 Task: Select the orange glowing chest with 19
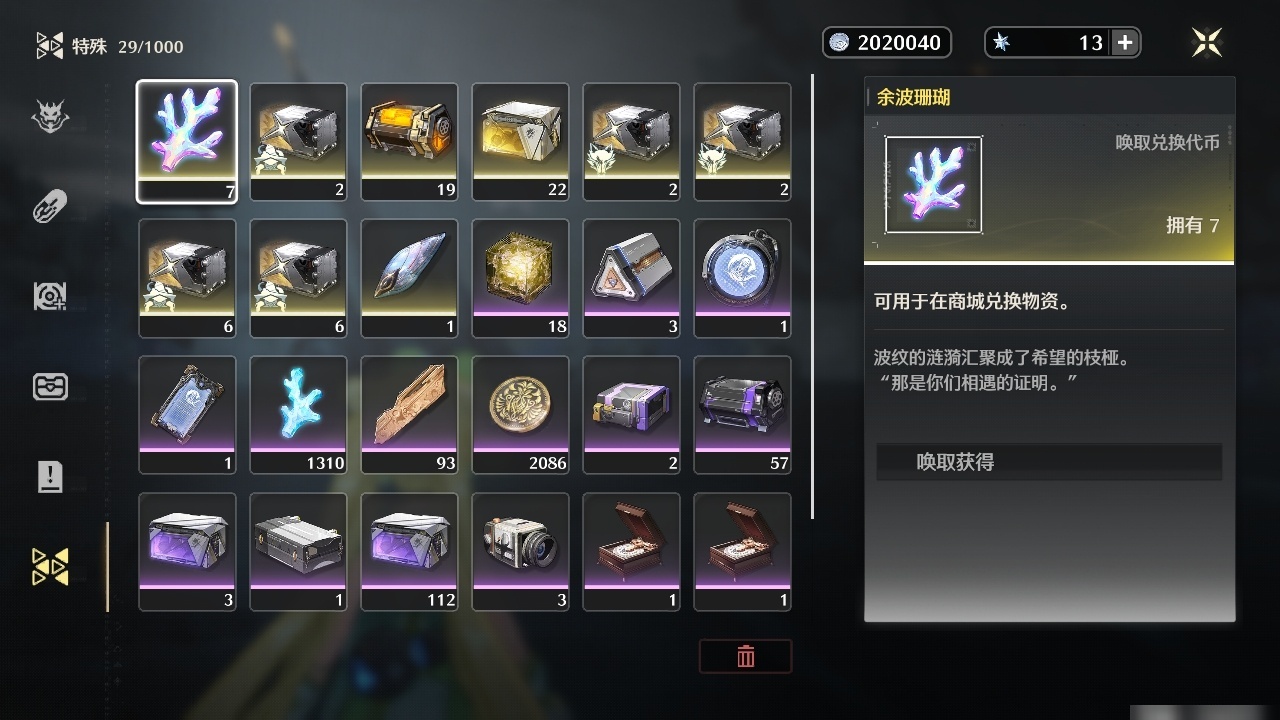[x=409, y=141]
